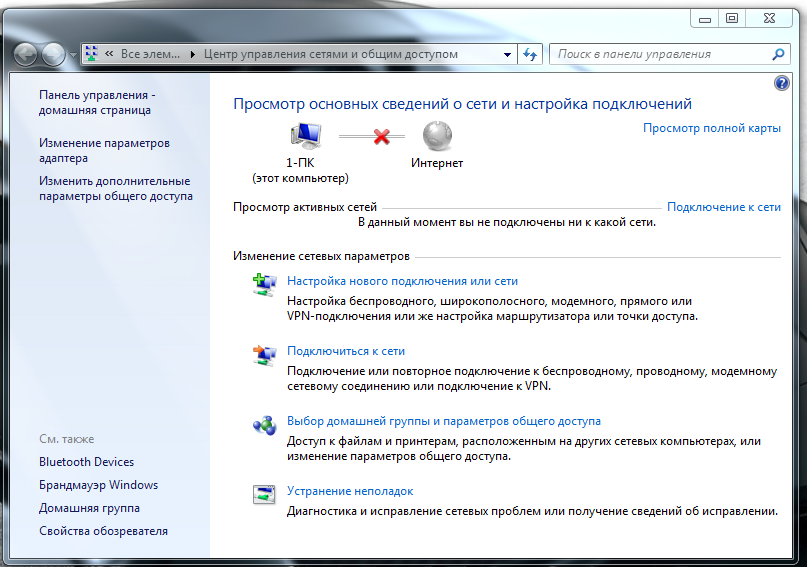The height and width of the screenshot is (567, 807).
Task: Click the troubleshooting icon
Action: [x=264, y=494]
